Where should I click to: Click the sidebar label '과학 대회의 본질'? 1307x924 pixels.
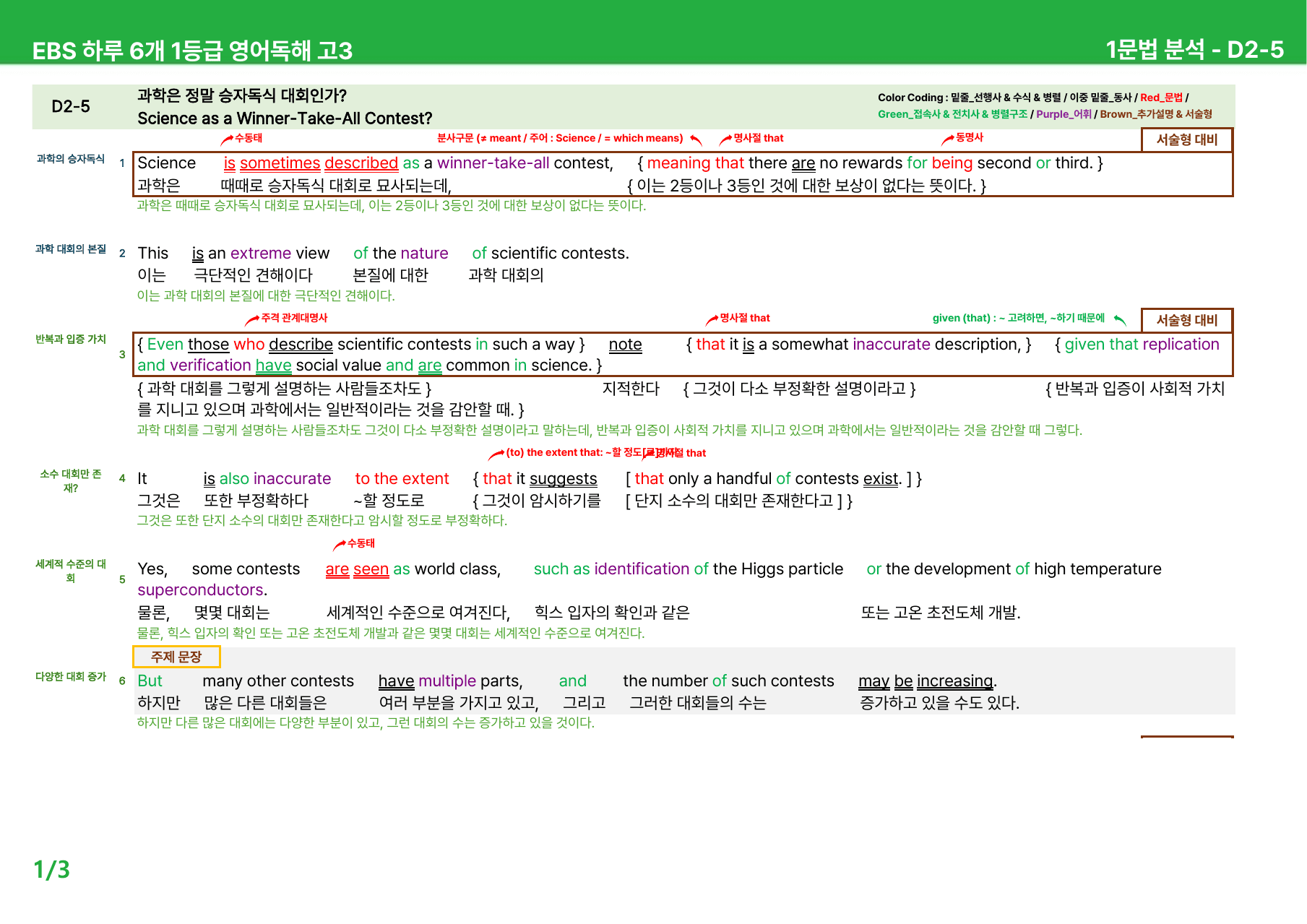[71, 249]
